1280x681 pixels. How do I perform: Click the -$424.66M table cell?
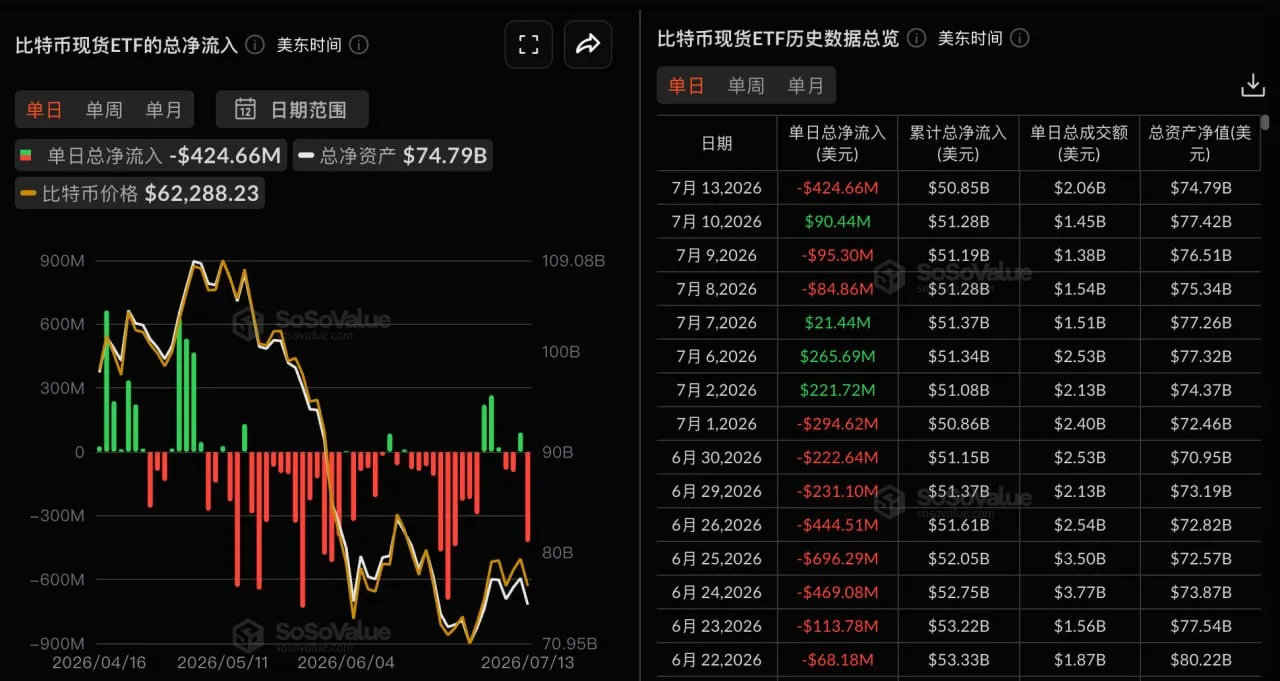pos(837,188)
